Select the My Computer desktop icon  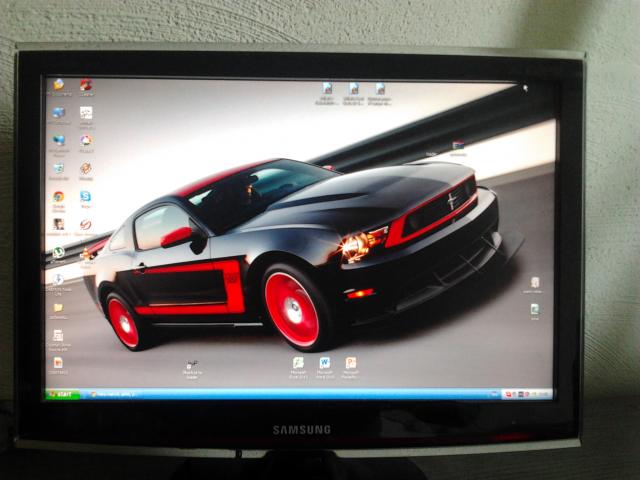(x=59, y=112)
